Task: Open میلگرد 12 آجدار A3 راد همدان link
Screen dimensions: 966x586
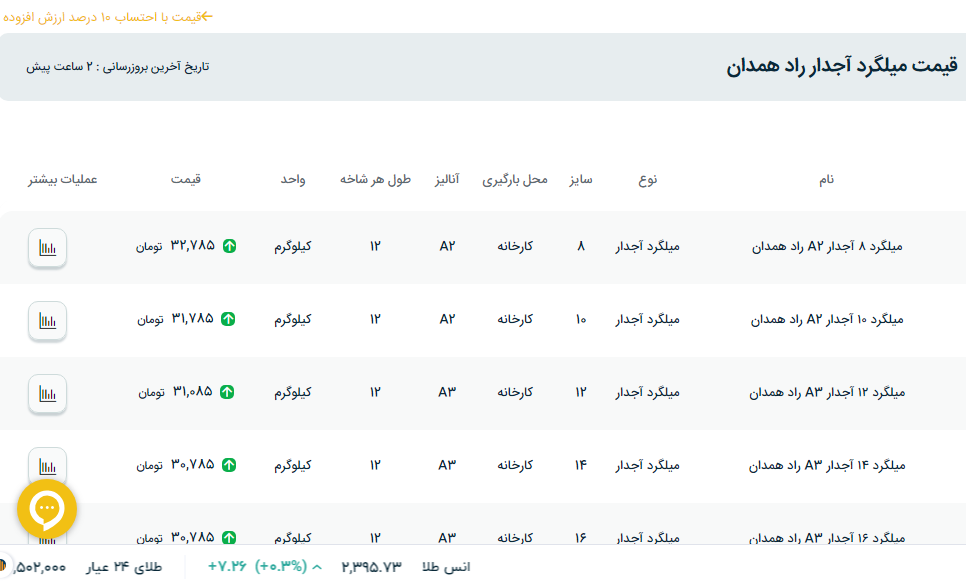Action: click(827, 393)
